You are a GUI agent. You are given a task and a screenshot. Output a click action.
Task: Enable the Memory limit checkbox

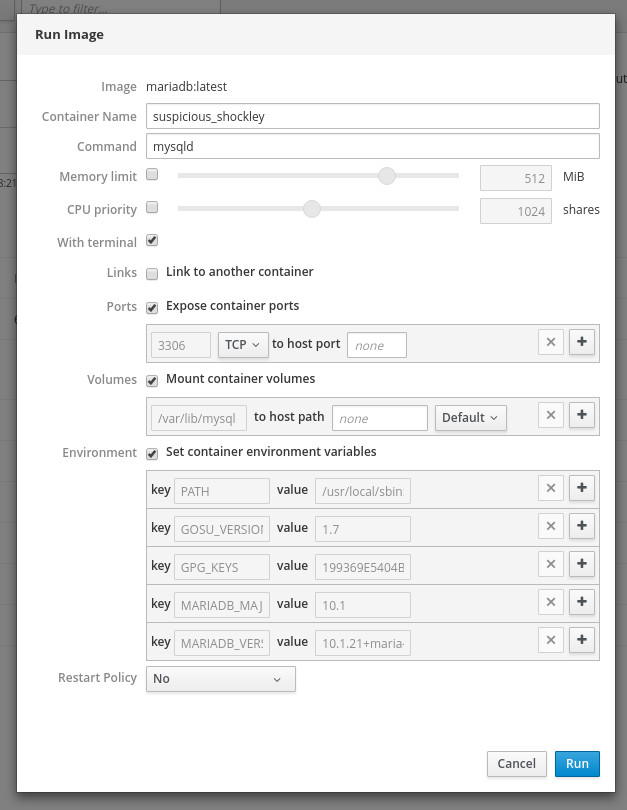pos(152,175)
